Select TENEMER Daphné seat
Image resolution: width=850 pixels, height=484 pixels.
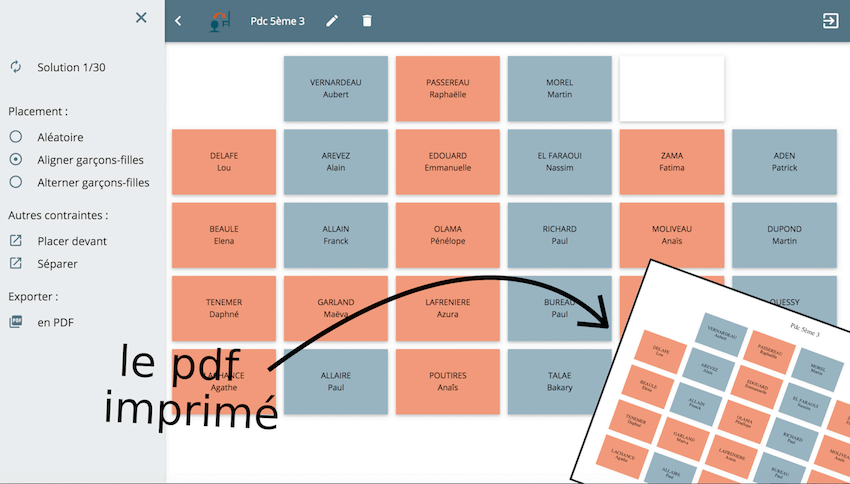[x=224, y=308]
